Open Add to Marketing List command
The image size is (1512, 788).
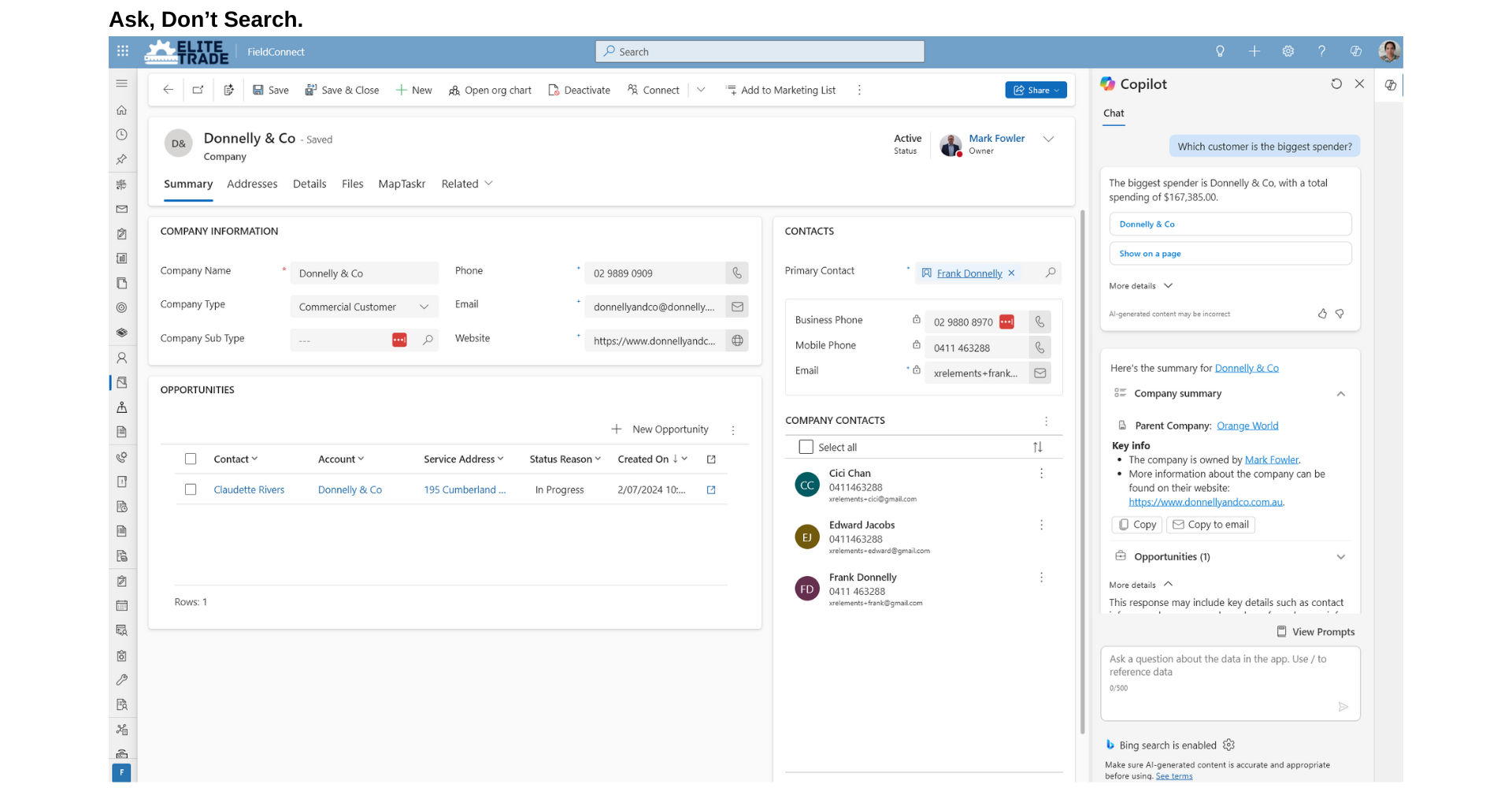780,90
